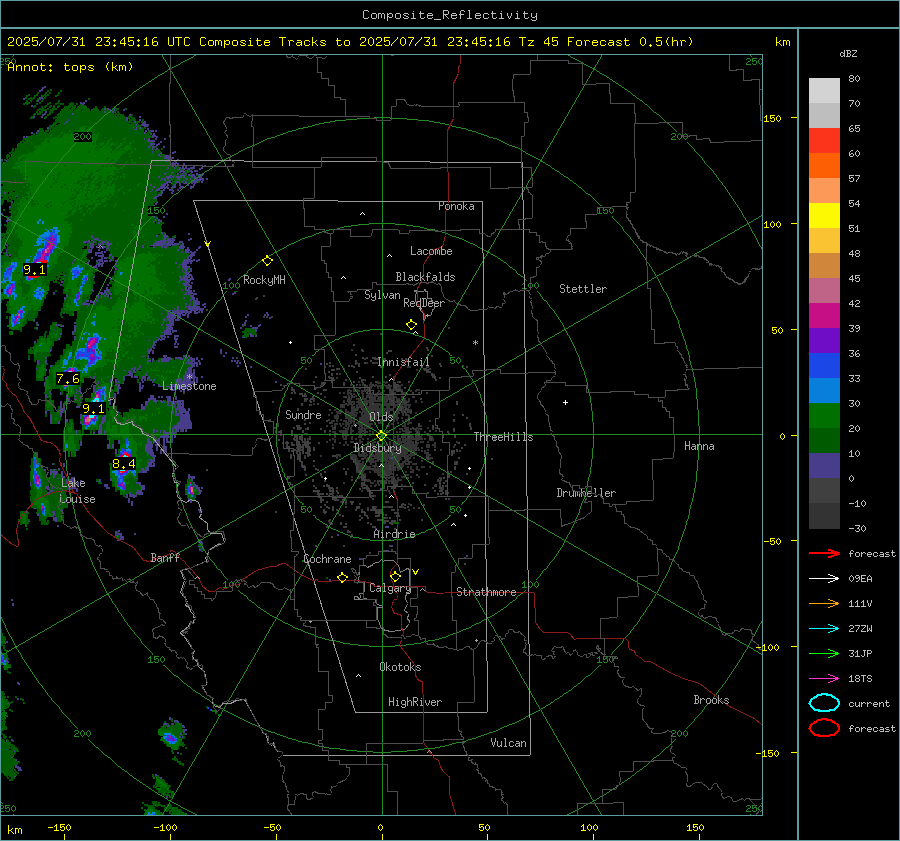Click the RedDeer city label

[x=424, y=303]
